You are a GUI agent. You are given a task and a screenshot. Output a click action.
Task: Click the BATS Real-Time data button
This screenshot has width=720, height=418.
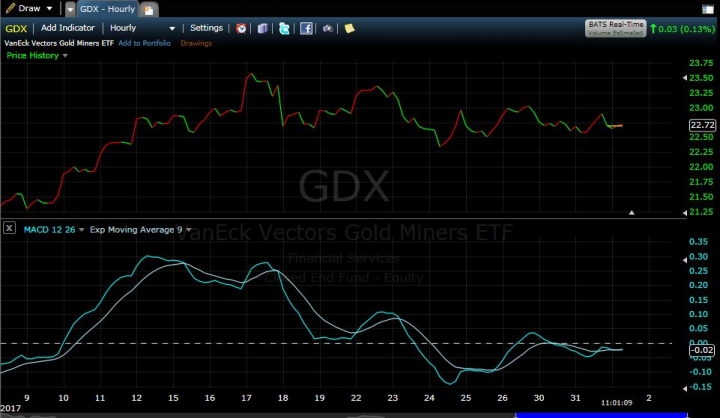(616, 28)
